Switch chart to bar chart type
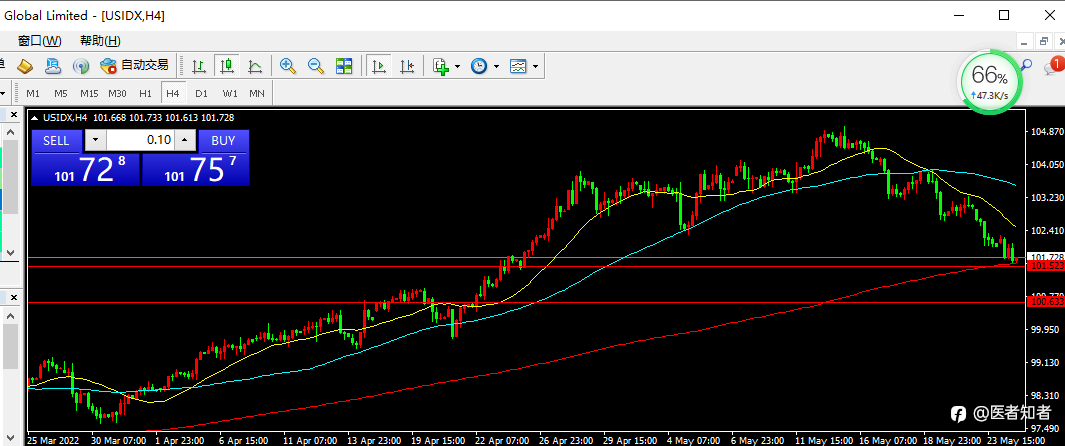The height and width of the screenshot is (446, 1065). pyautogui.click(x=199, y=66)
